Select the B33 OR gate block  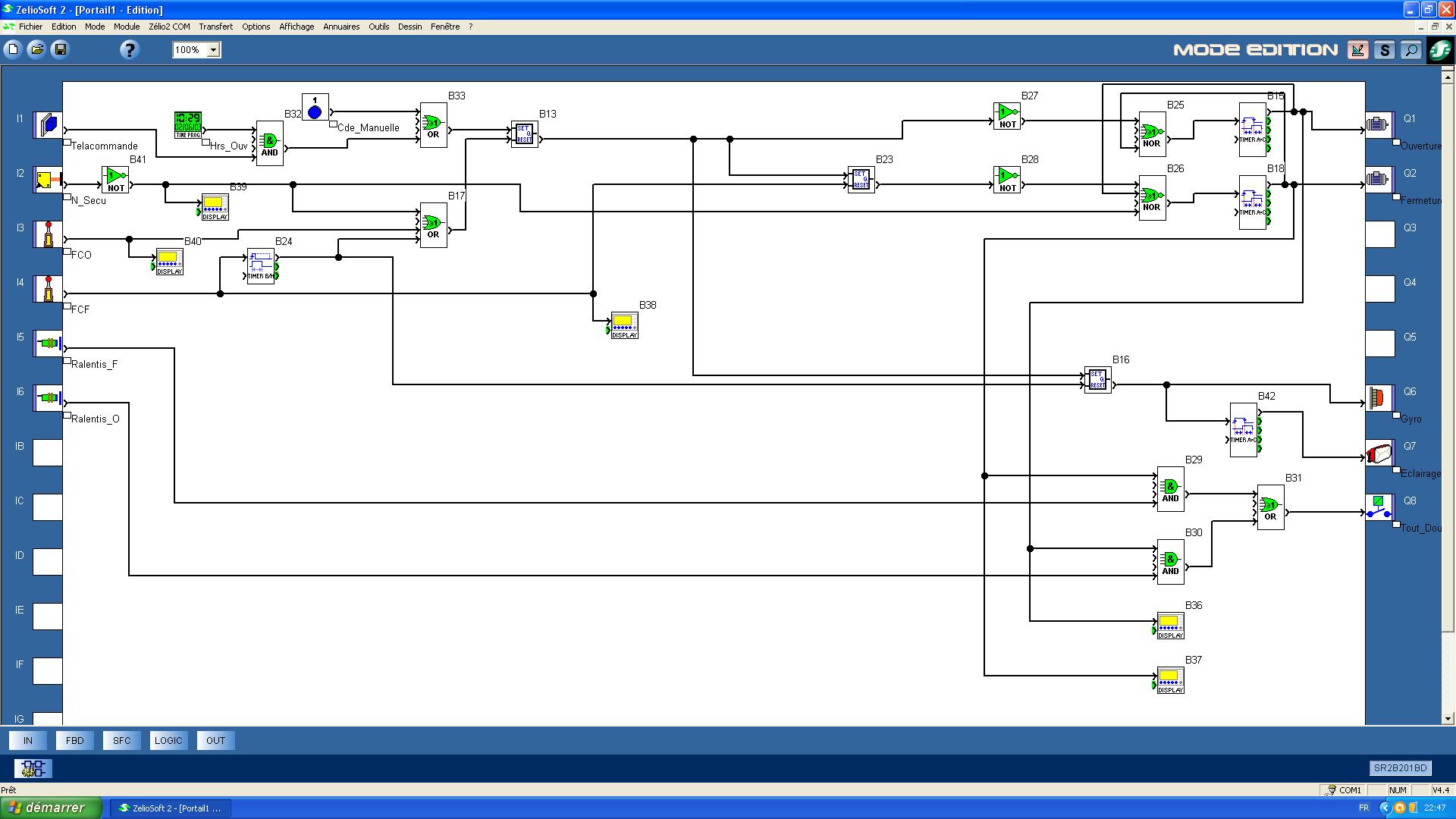(x=434, y=125)
